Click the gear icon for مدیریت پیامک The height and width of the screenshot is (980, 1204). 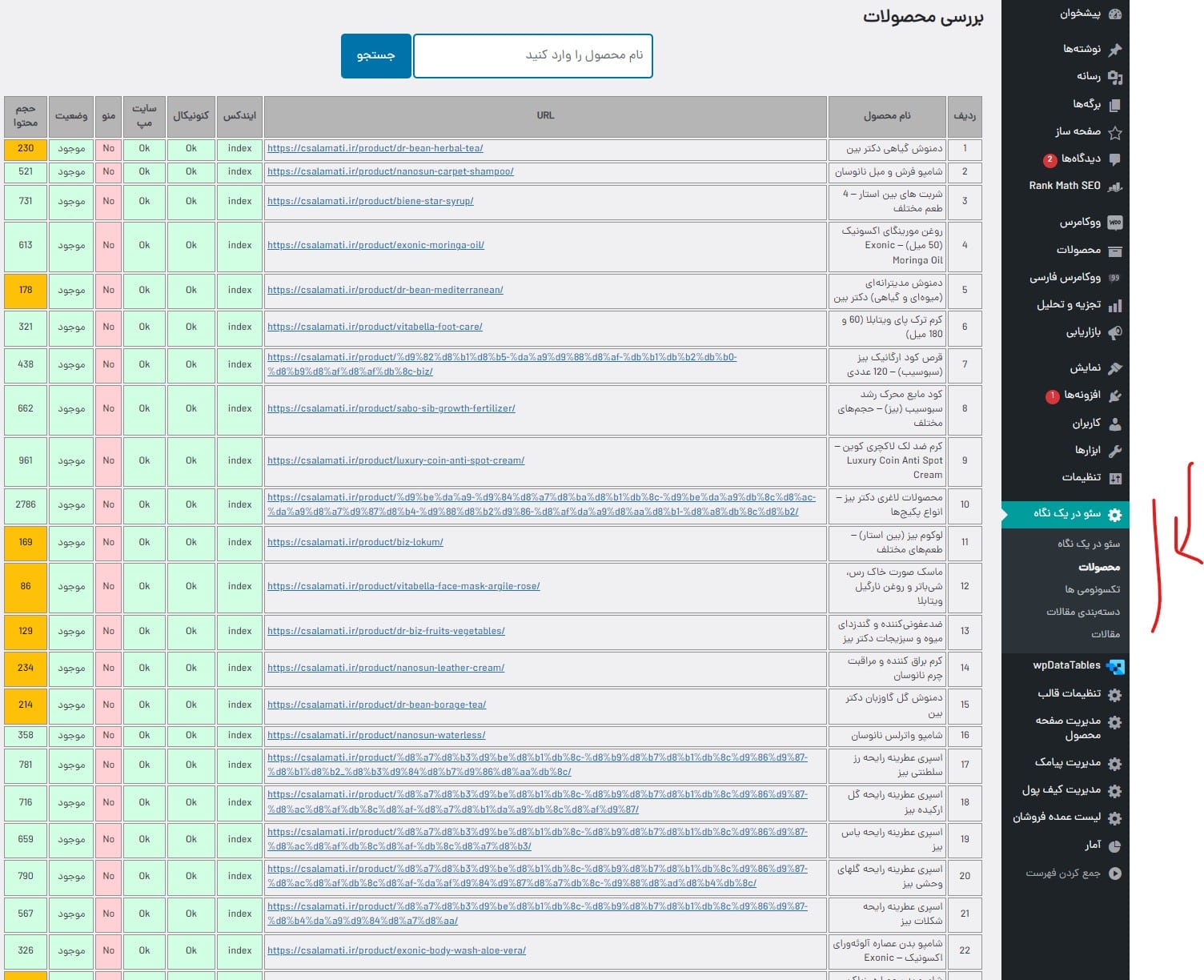click(x=1114, y=764)
